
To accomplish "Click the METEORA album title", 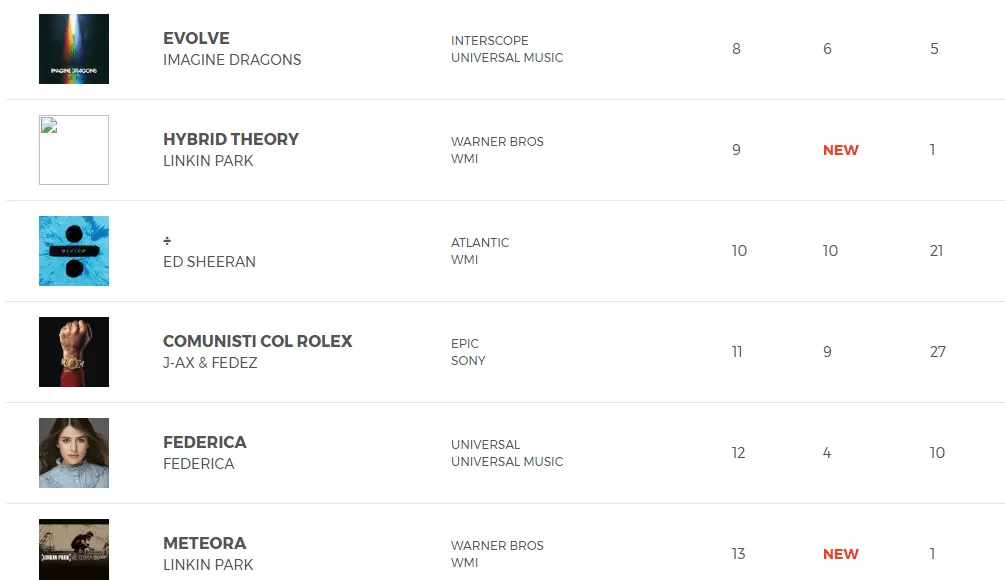I will click(x=204, y=543).
